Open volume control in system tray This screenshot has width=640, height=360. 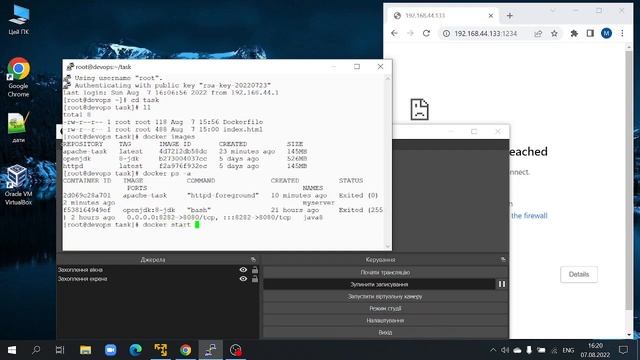pyautogui.click(x=505, y=350)
